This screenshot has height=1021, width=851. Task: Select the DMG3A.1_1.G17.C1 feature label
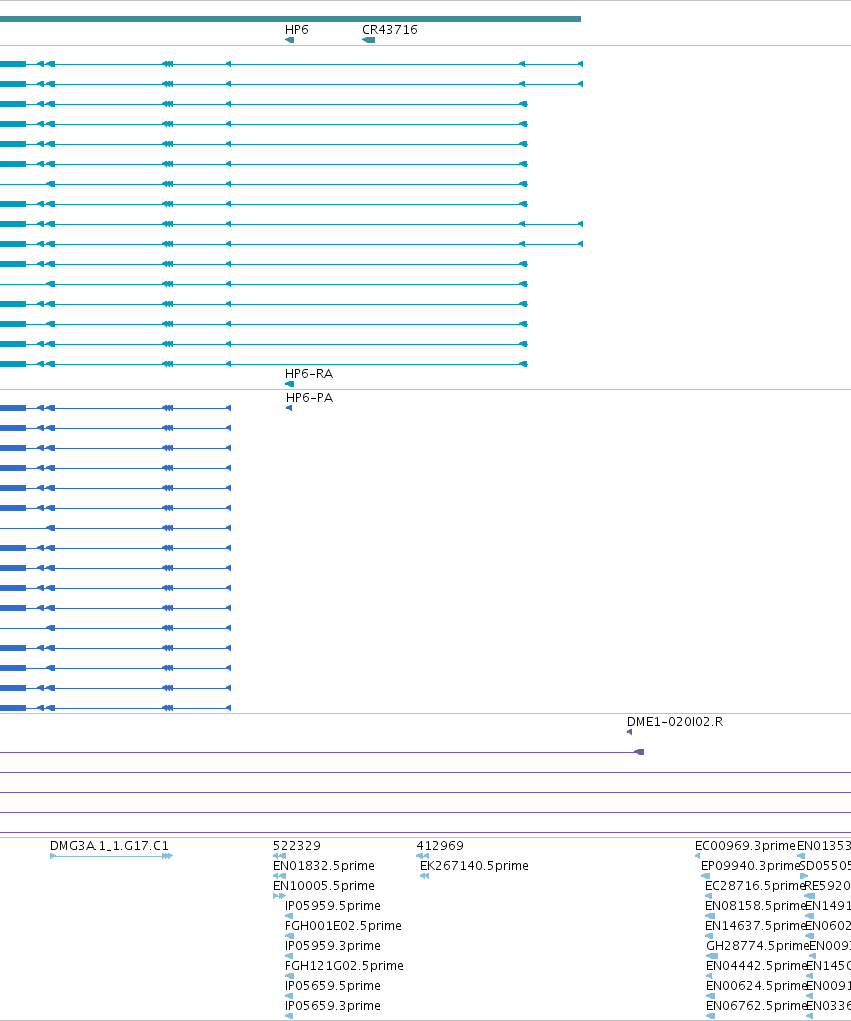[109, 846]
